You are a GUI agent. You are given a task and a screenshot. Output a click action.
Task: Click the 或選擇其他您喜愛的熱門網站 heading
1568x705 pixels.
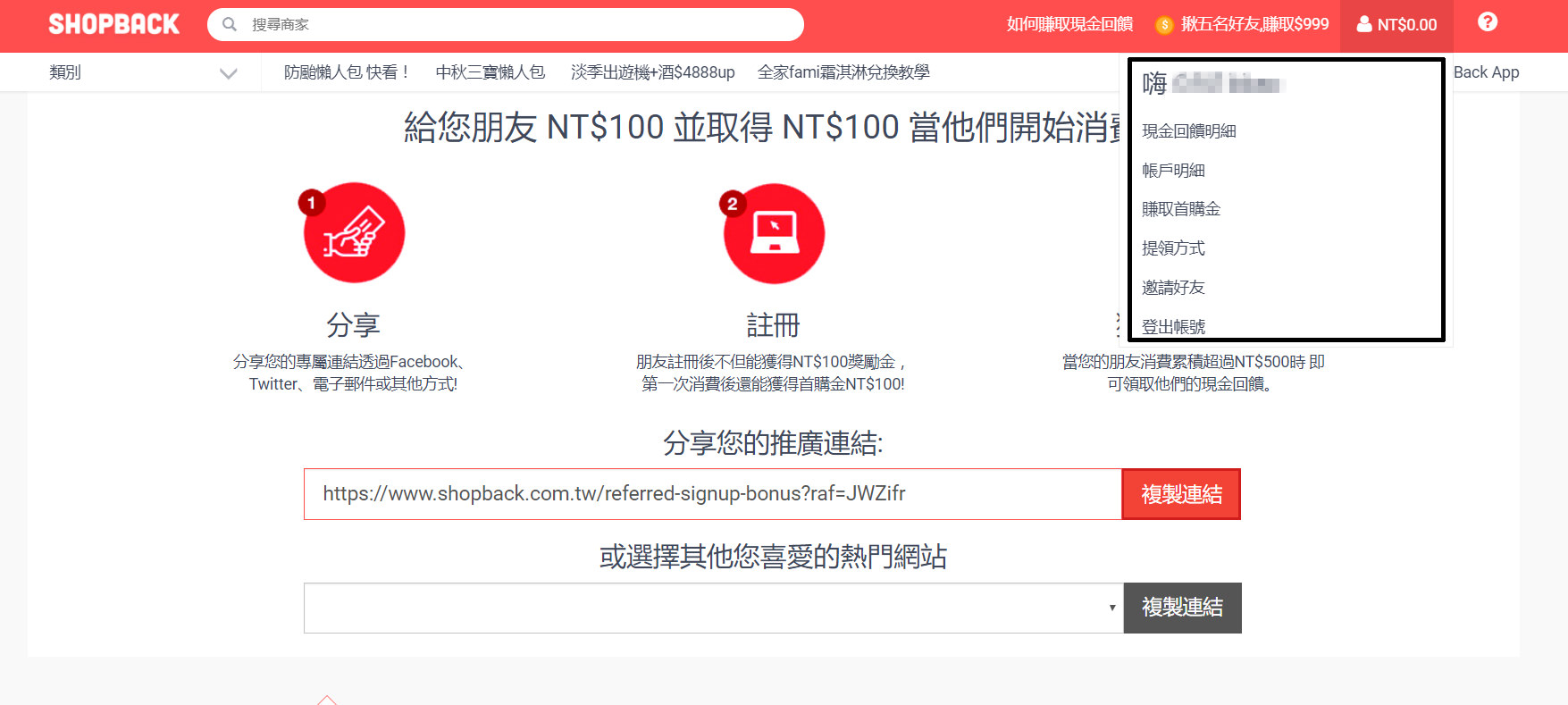tap(773, 557)
